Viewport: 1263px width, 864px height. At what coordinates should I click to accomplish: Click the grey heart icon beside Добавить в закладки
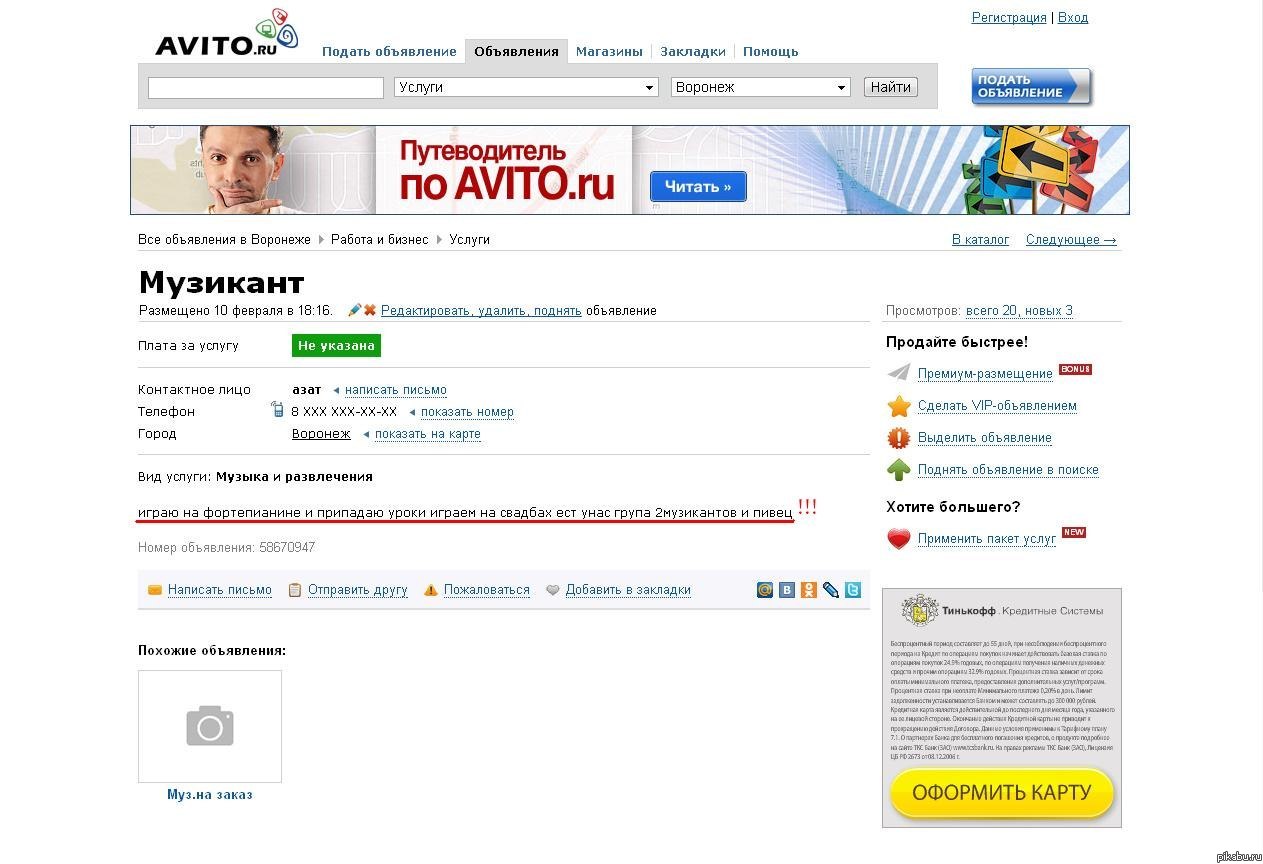pos(553,590)
